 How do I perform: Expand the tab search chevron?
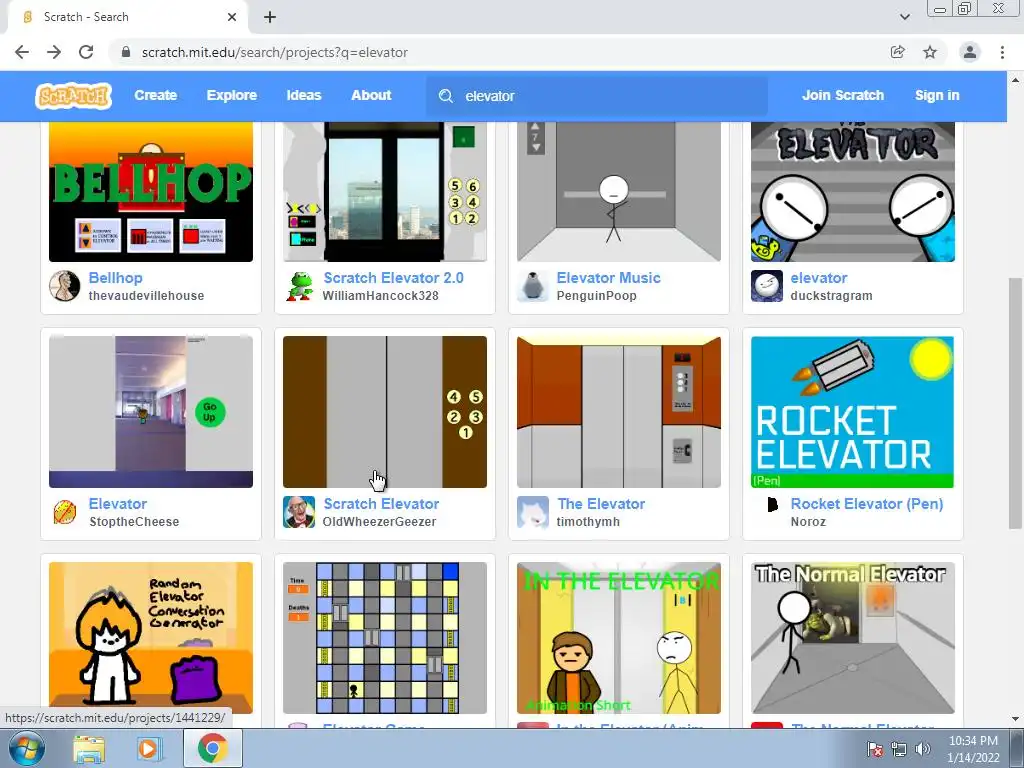(x=904, y=17)
